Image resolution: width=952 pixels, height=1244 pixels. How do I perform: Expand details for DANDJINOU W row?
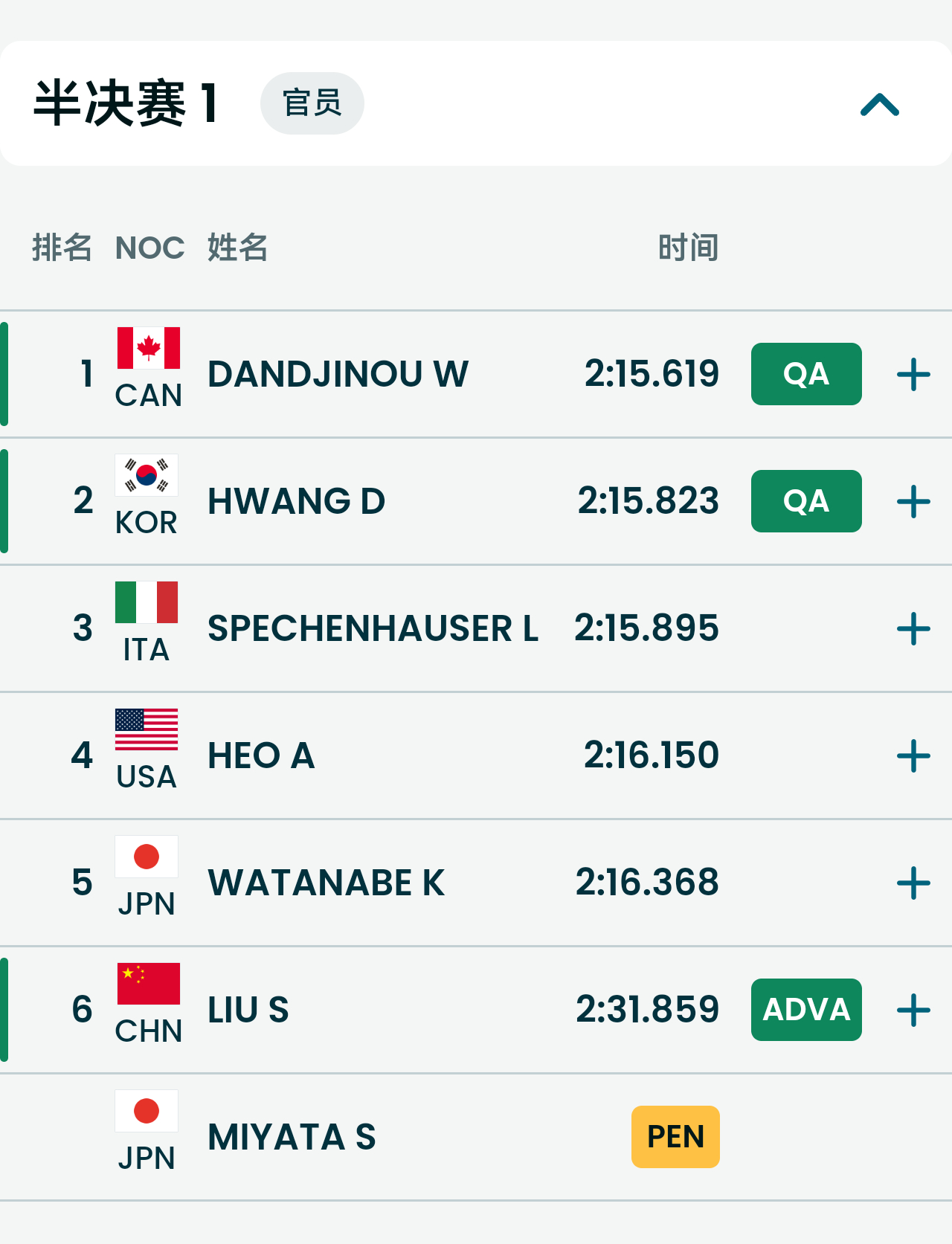click(x=913, y=374)
